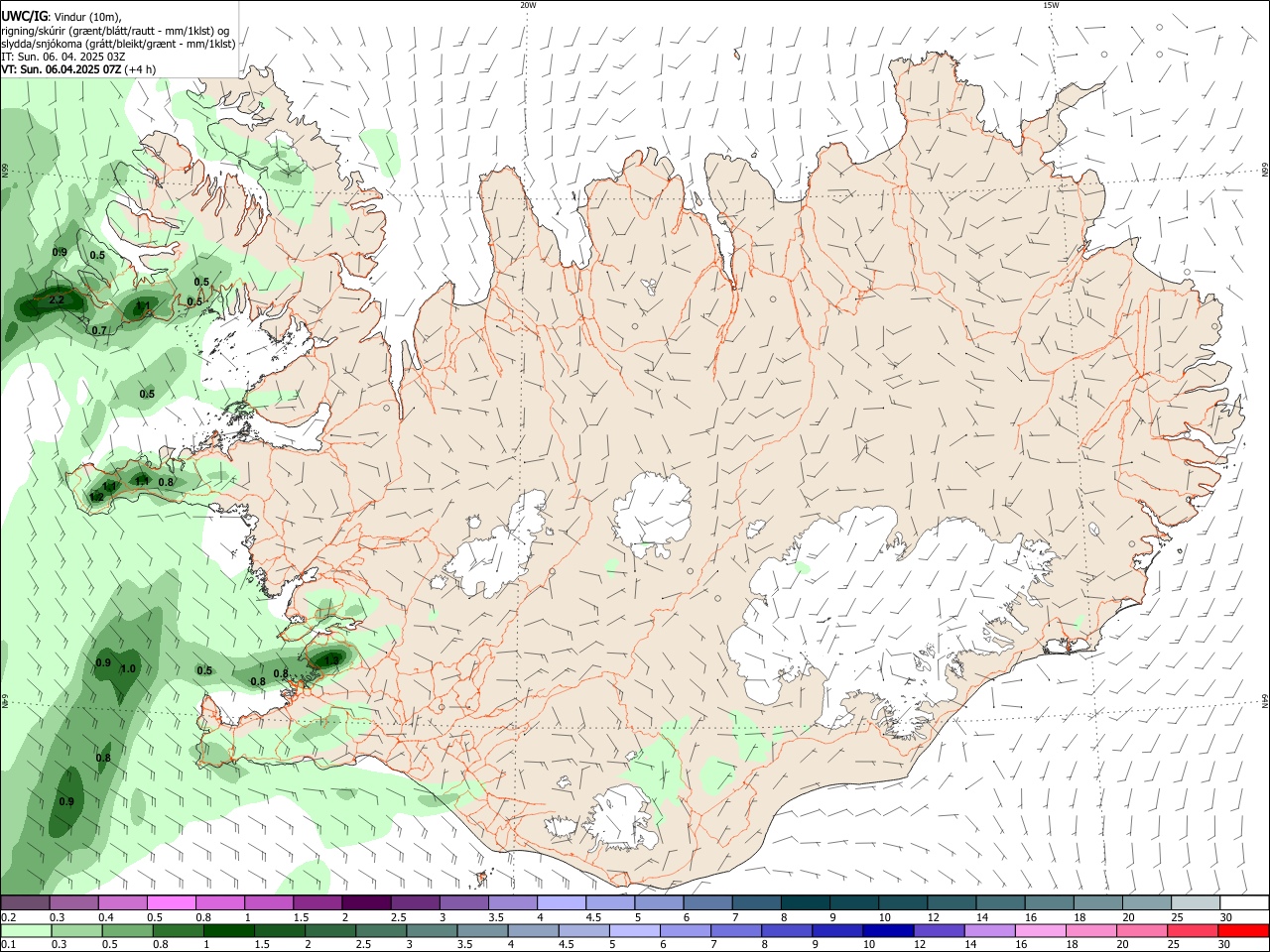Click the 'VT: Sun. 06.04.2025 07Z' valid time

click(x=61, y=69)
